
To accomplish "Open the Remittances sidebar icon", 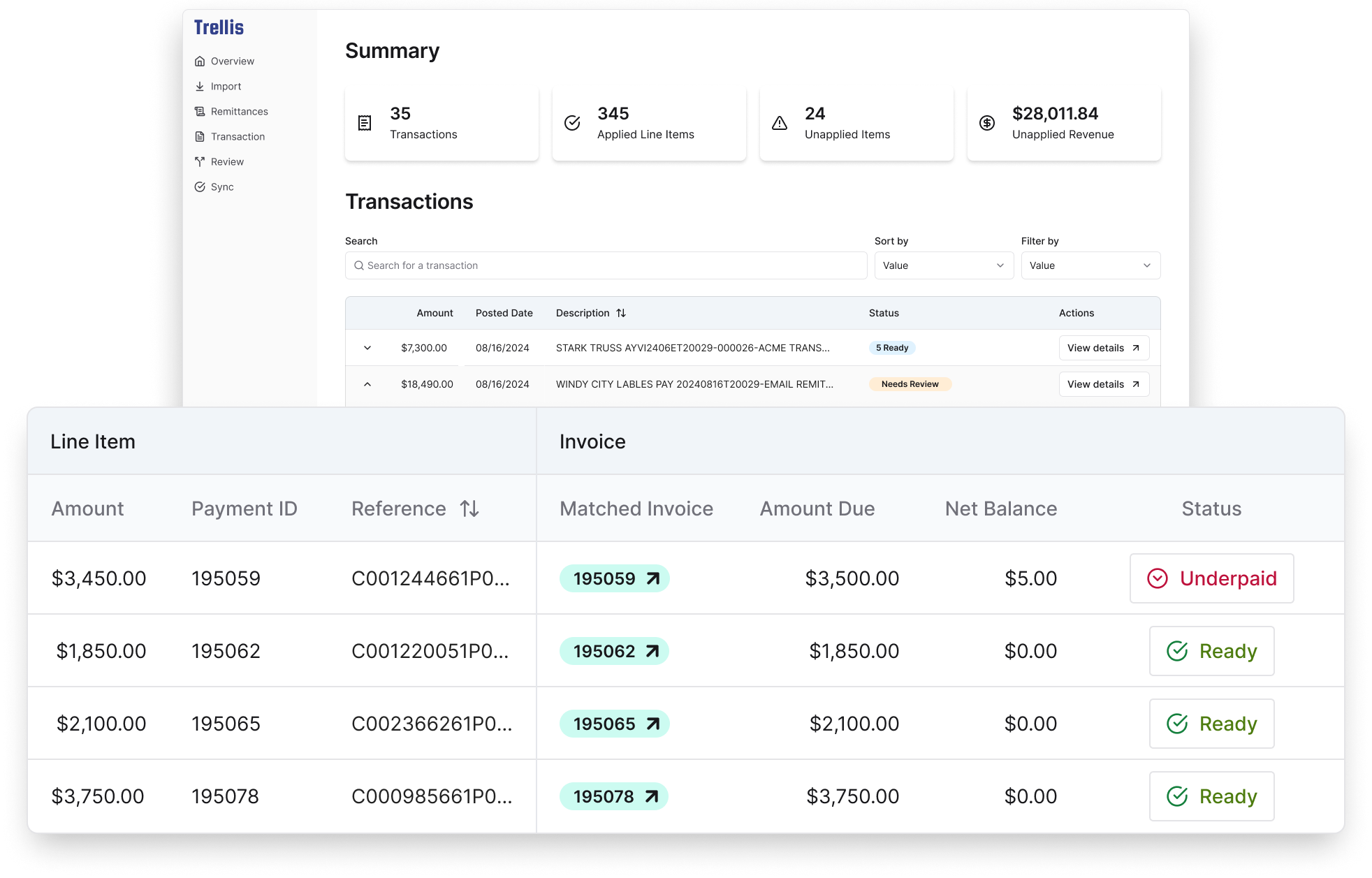I will [200, 112].
